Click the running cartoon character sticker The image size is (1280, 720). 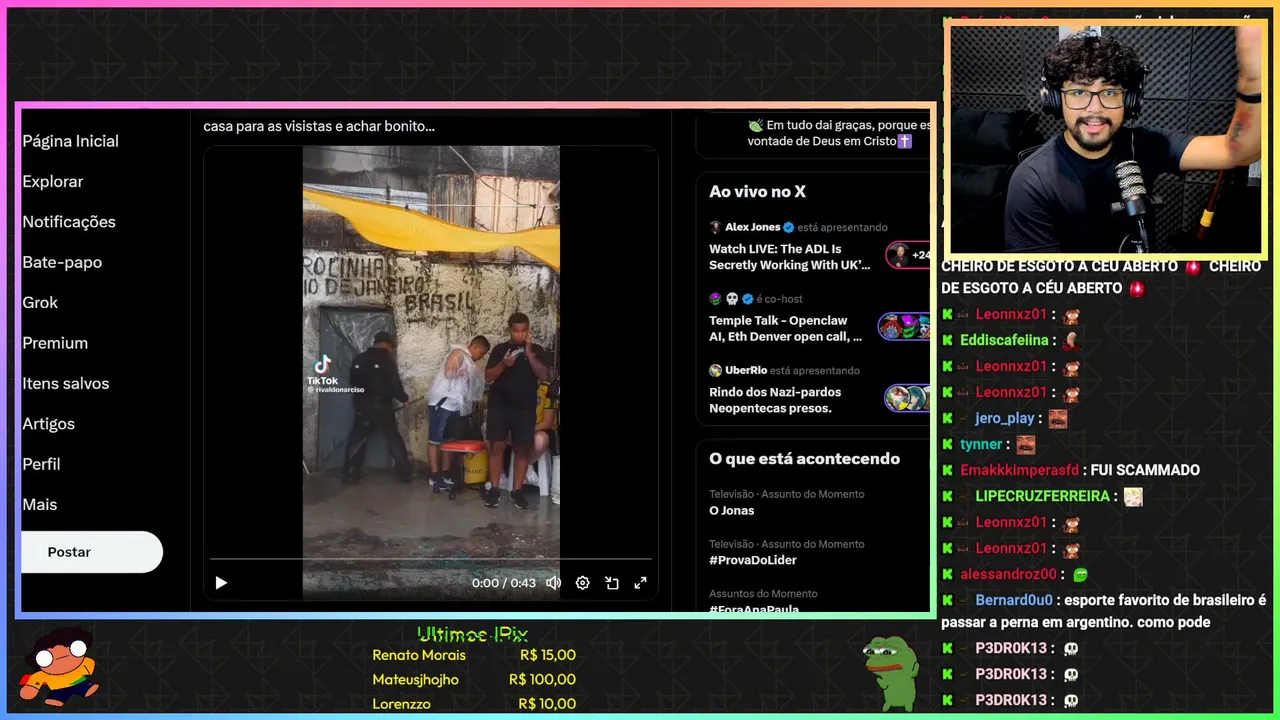tap(62, 665)
